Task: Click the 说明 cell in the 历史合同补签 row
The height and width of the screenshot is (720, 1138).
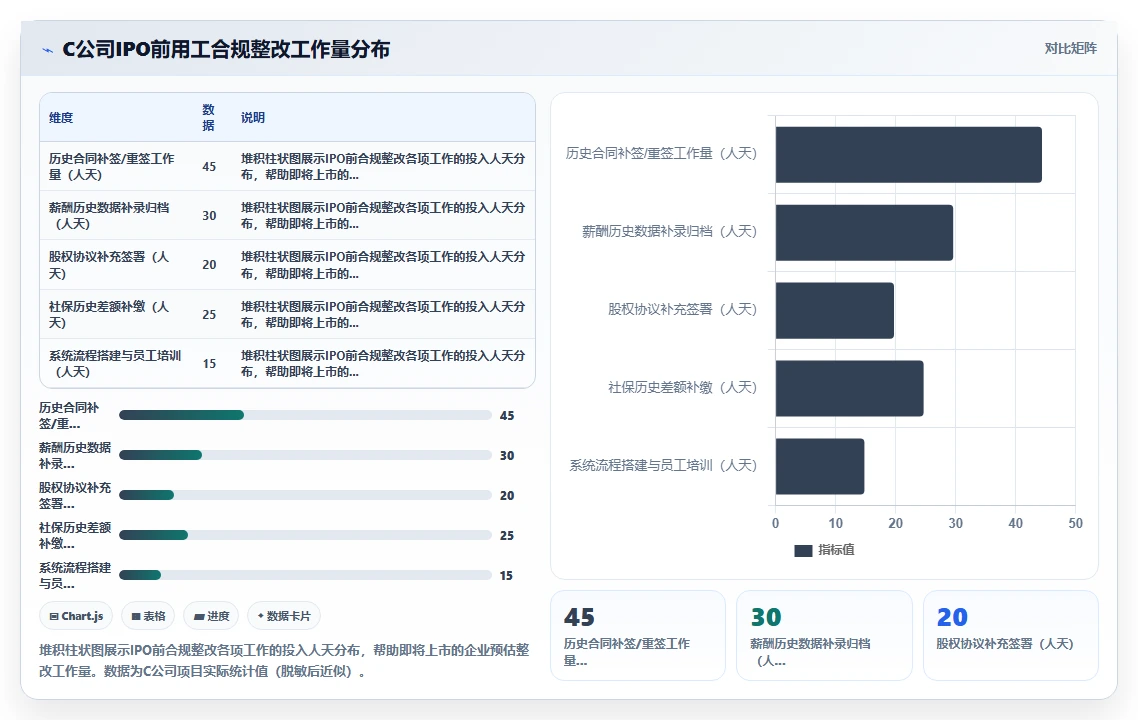Action: (x=383, y=166)
